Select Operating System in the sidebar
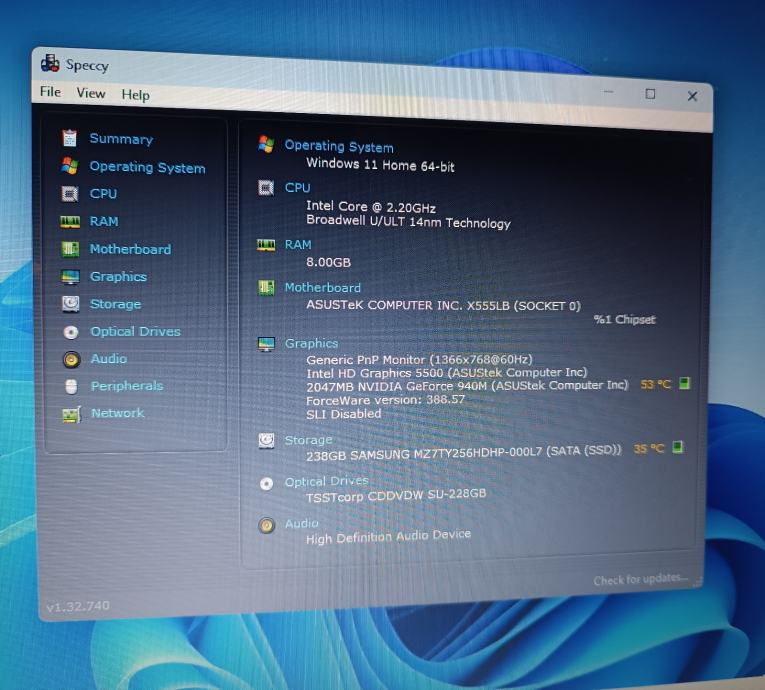 pyautogui.click(x=147, y=167)
